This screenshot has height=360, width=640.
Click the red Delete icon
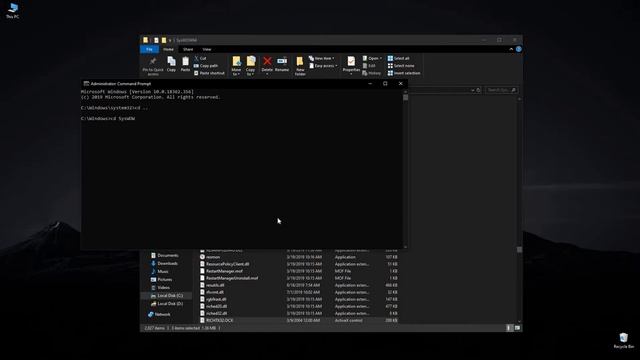(x=267, y=61)
